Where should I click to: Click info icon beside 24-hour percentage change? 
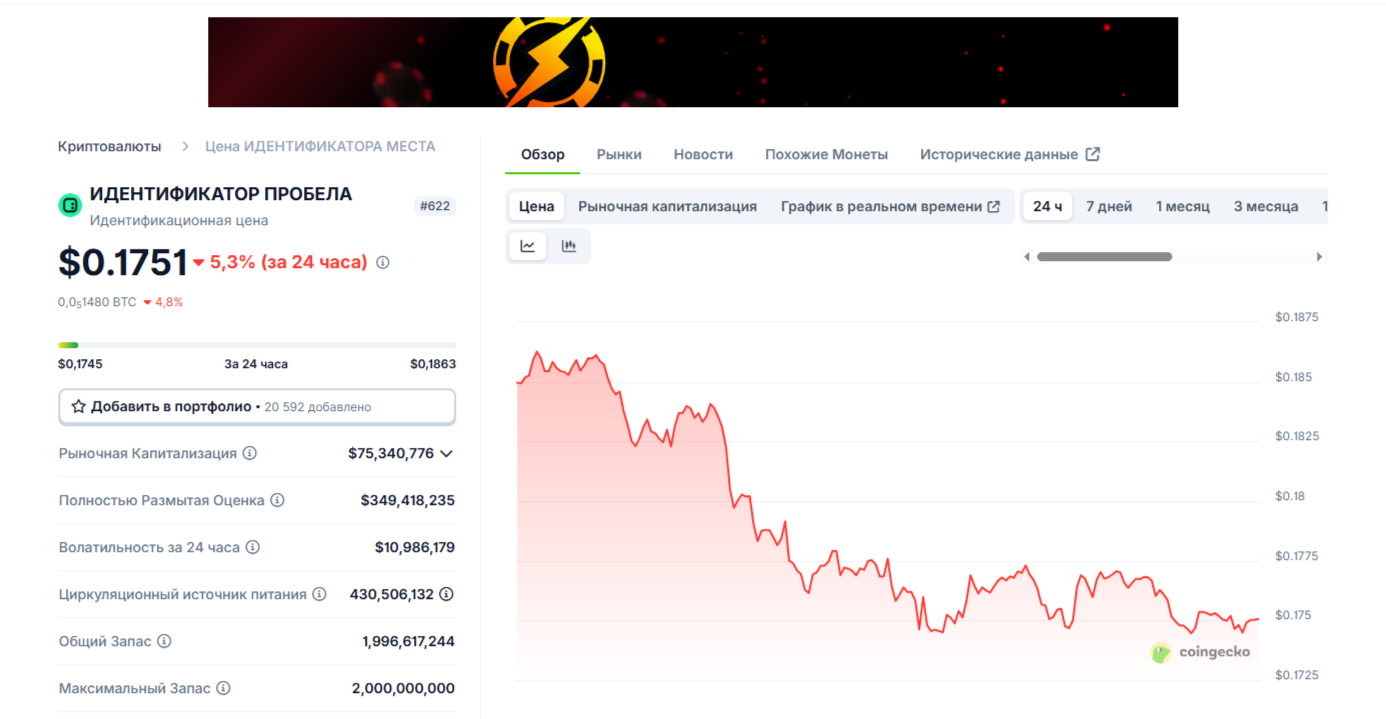[x=383, y=263]
